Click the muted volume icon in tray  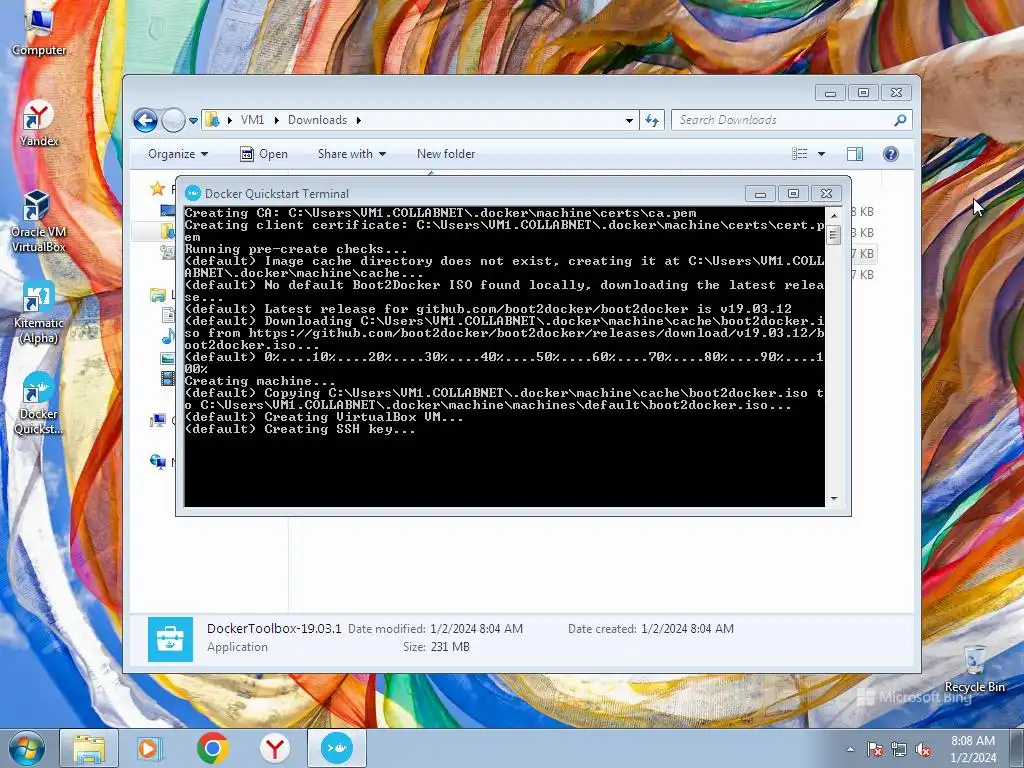[923, 749]
